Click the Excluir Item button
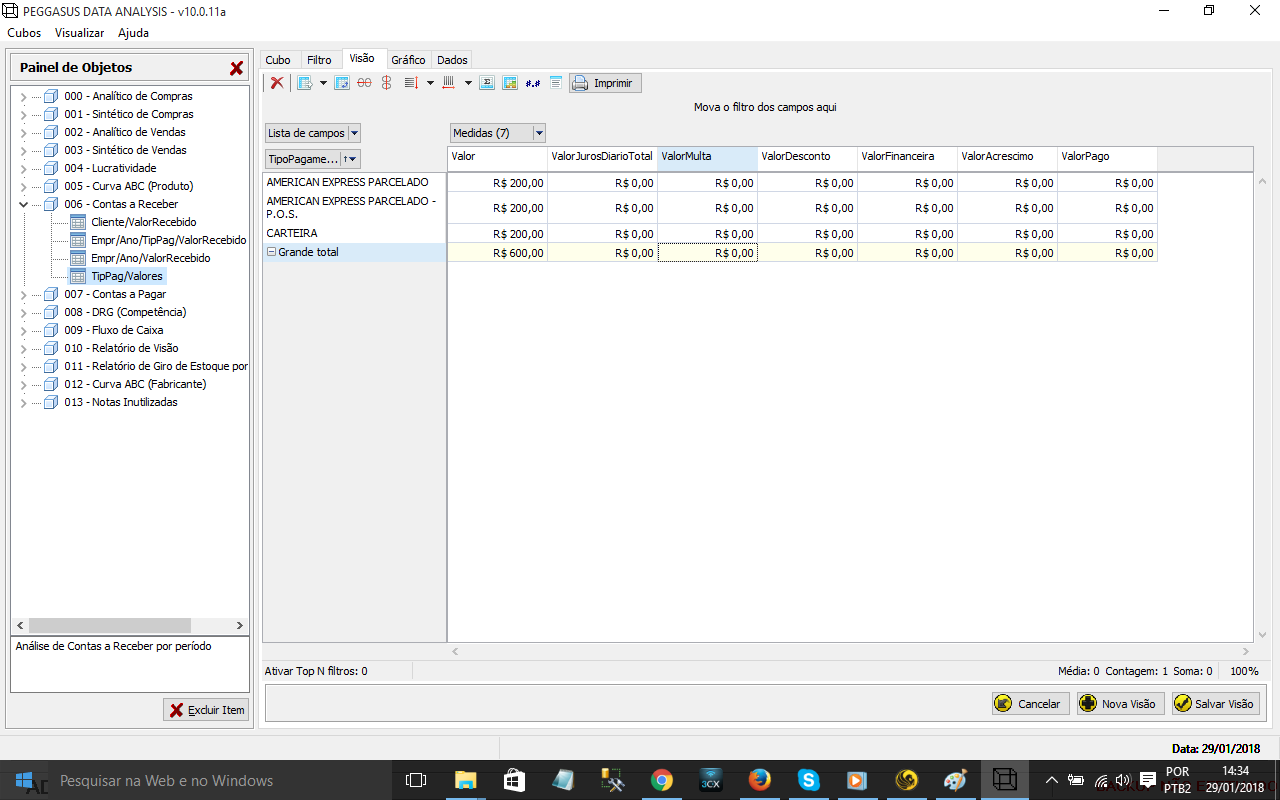Screen dimensions: 1280x800 tap(206, 710)
